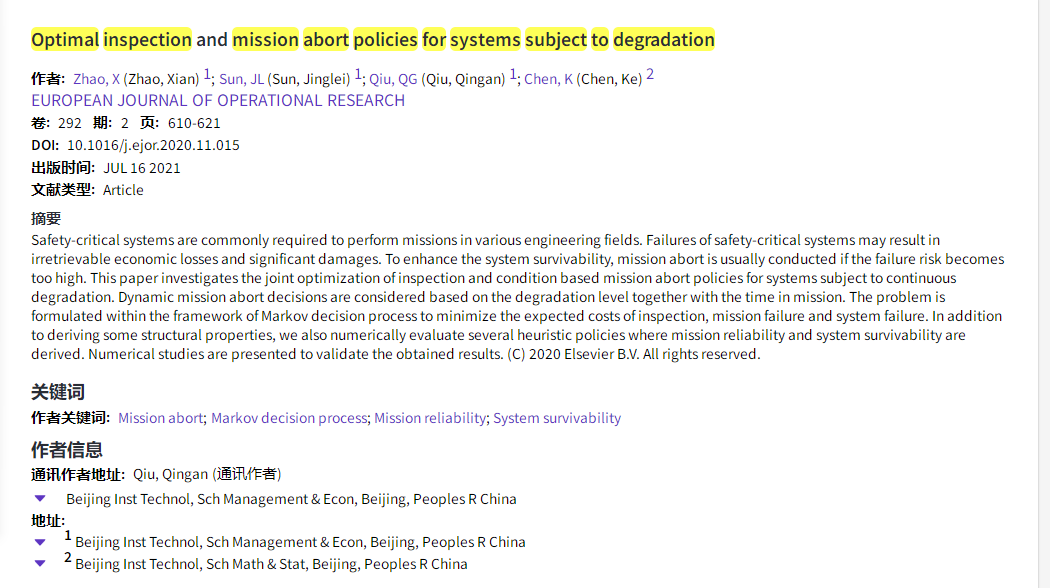Click the Mission abort keyword
The width and height of the screenshot is (1050, 588).
click(161, 418)
